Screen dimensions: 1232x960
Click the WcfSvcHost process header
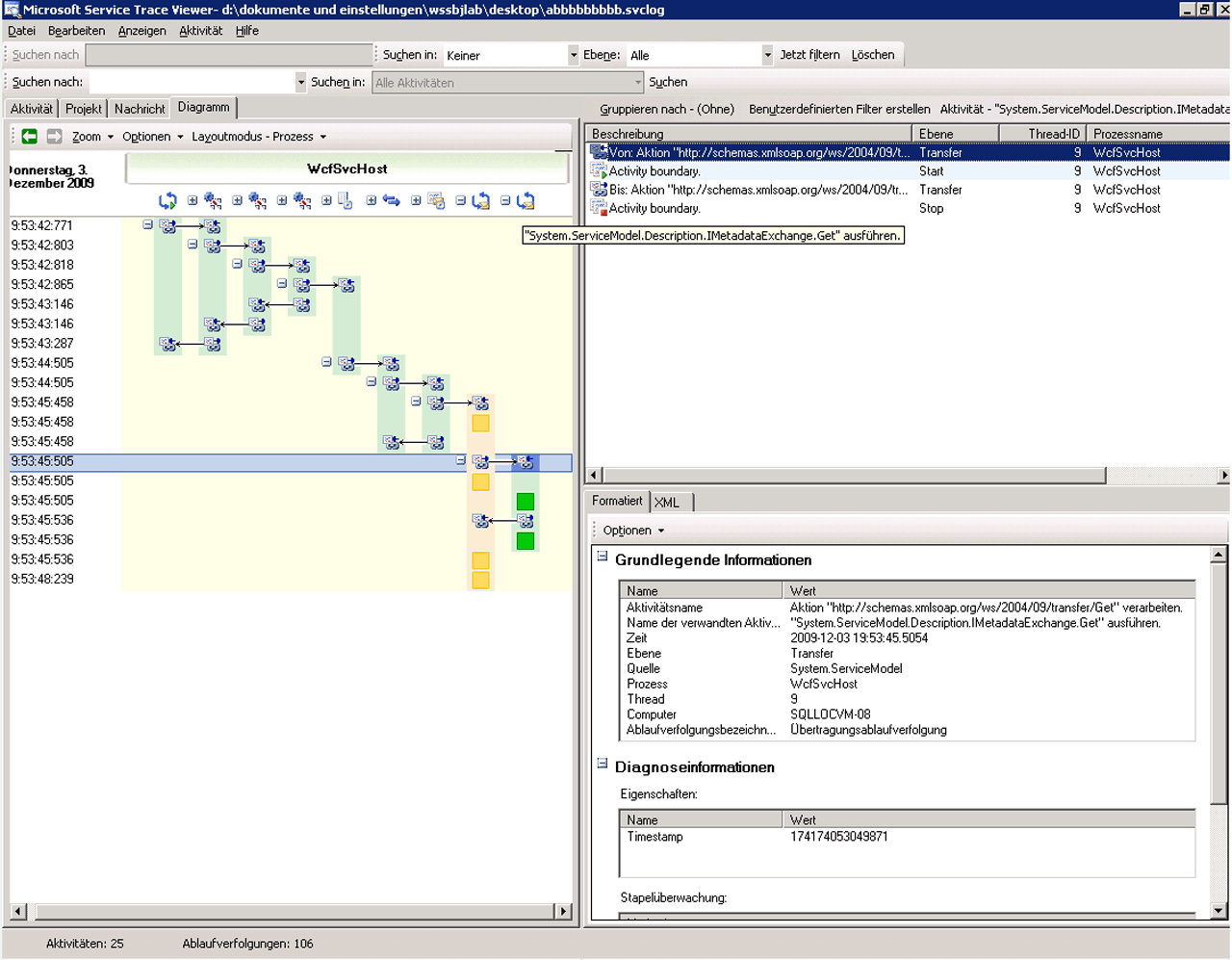[x=347, y=169]
